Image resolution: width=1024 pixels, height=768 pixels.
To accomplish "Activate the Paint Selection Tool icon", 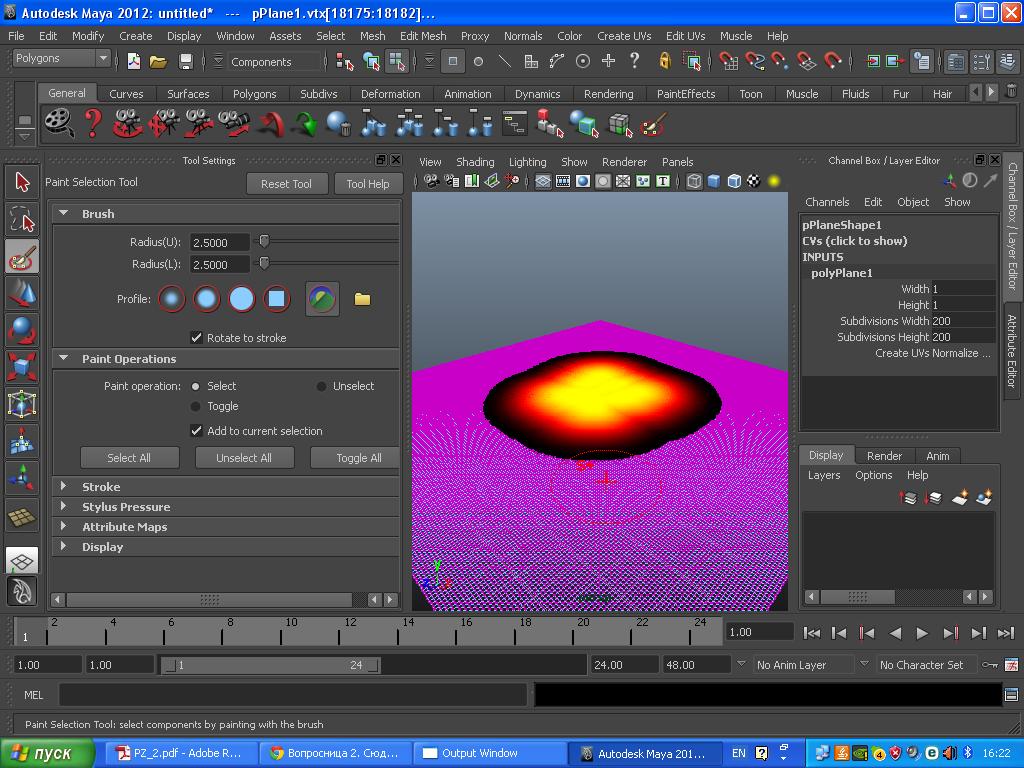I will coord(22,257).
